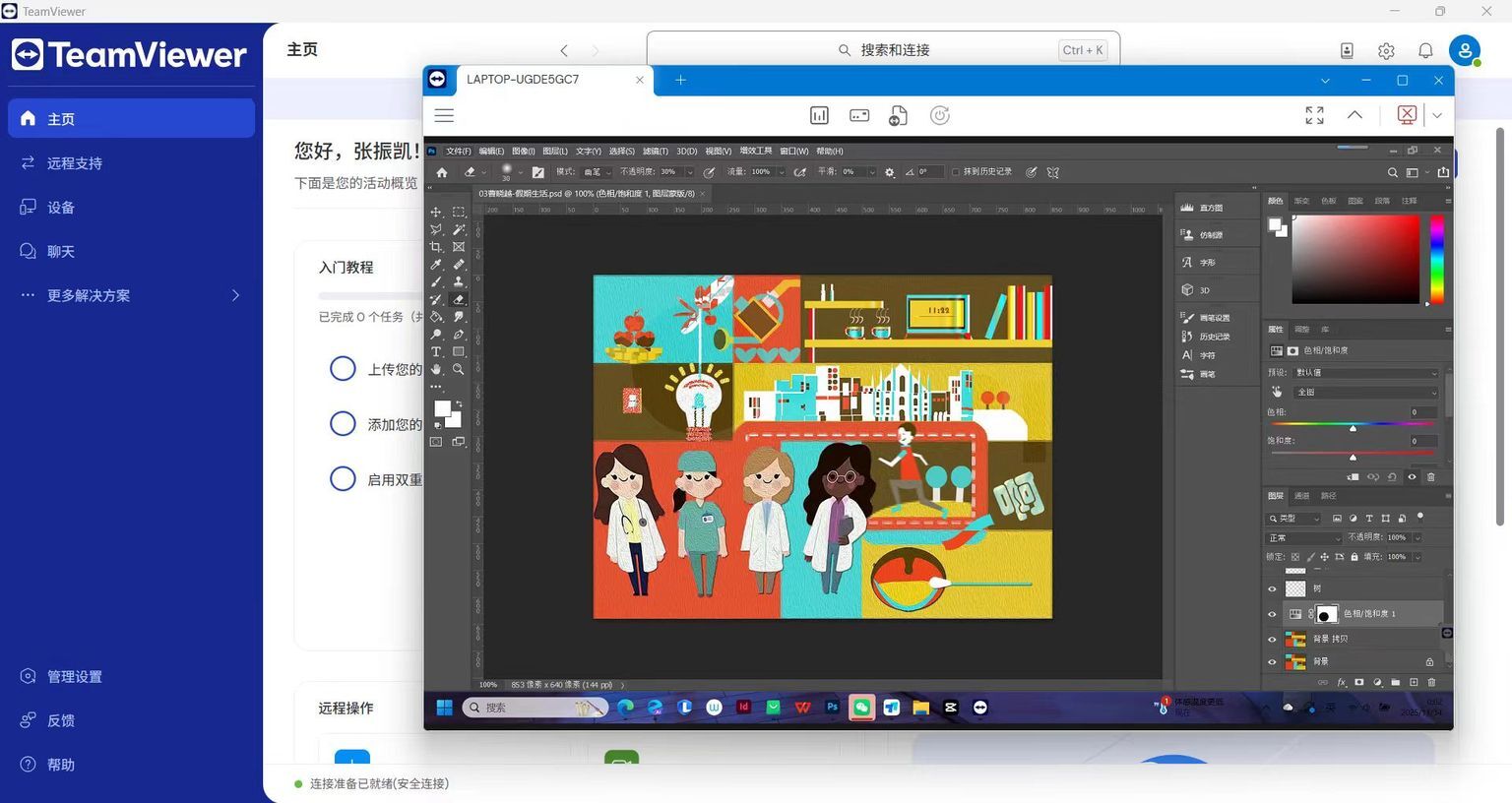Check the 抹到历史记录 checkbox
Viewport: 1512px width, 803px height.
point(955,172)
